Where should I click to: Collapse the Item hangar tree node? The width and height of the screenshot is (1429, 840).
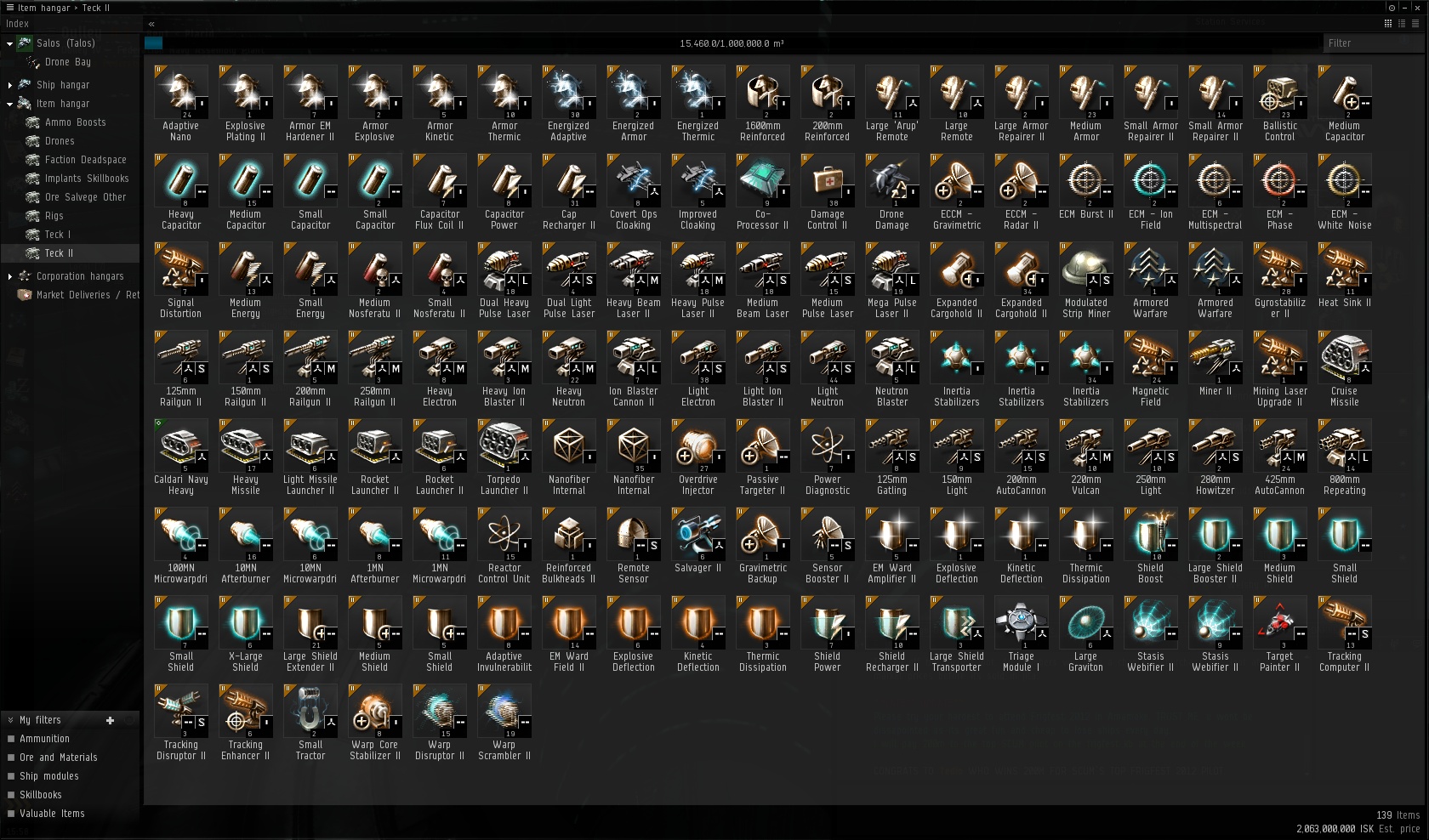click(x=9, y=104)
